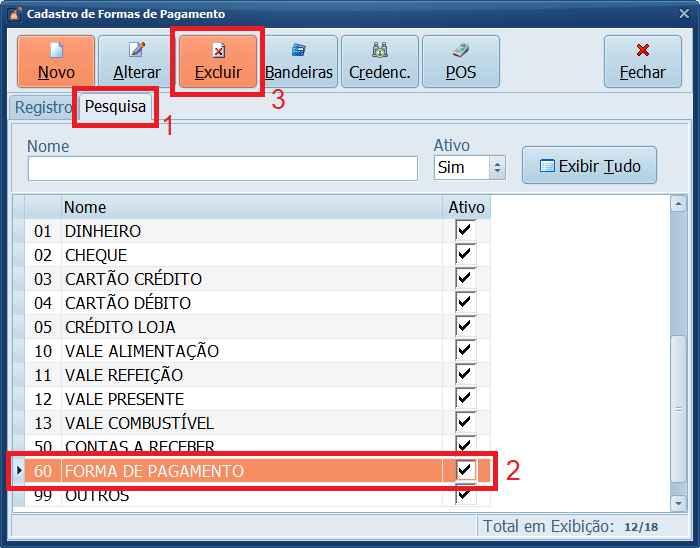Click the scrollbar down arrow
700x548 pixels.
click(x=678, y=503)
